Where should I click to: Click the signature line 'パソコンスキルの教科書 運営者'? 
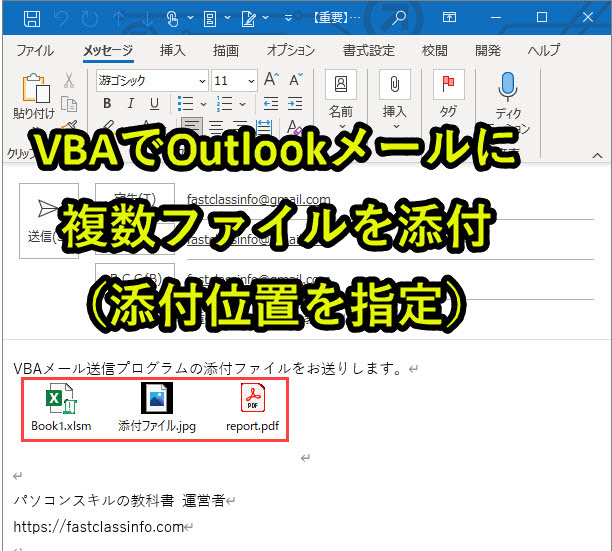click(119, 500)
